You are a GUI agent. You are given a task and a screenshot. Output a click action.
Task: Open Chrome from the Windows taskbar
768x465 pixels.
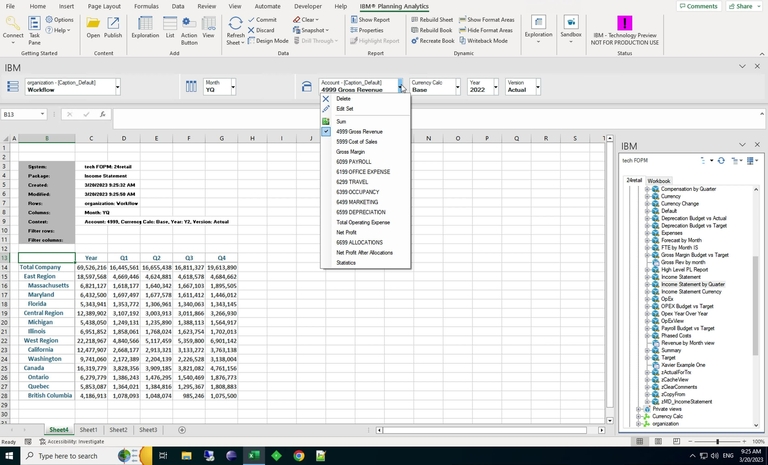(x=299, y=456)
